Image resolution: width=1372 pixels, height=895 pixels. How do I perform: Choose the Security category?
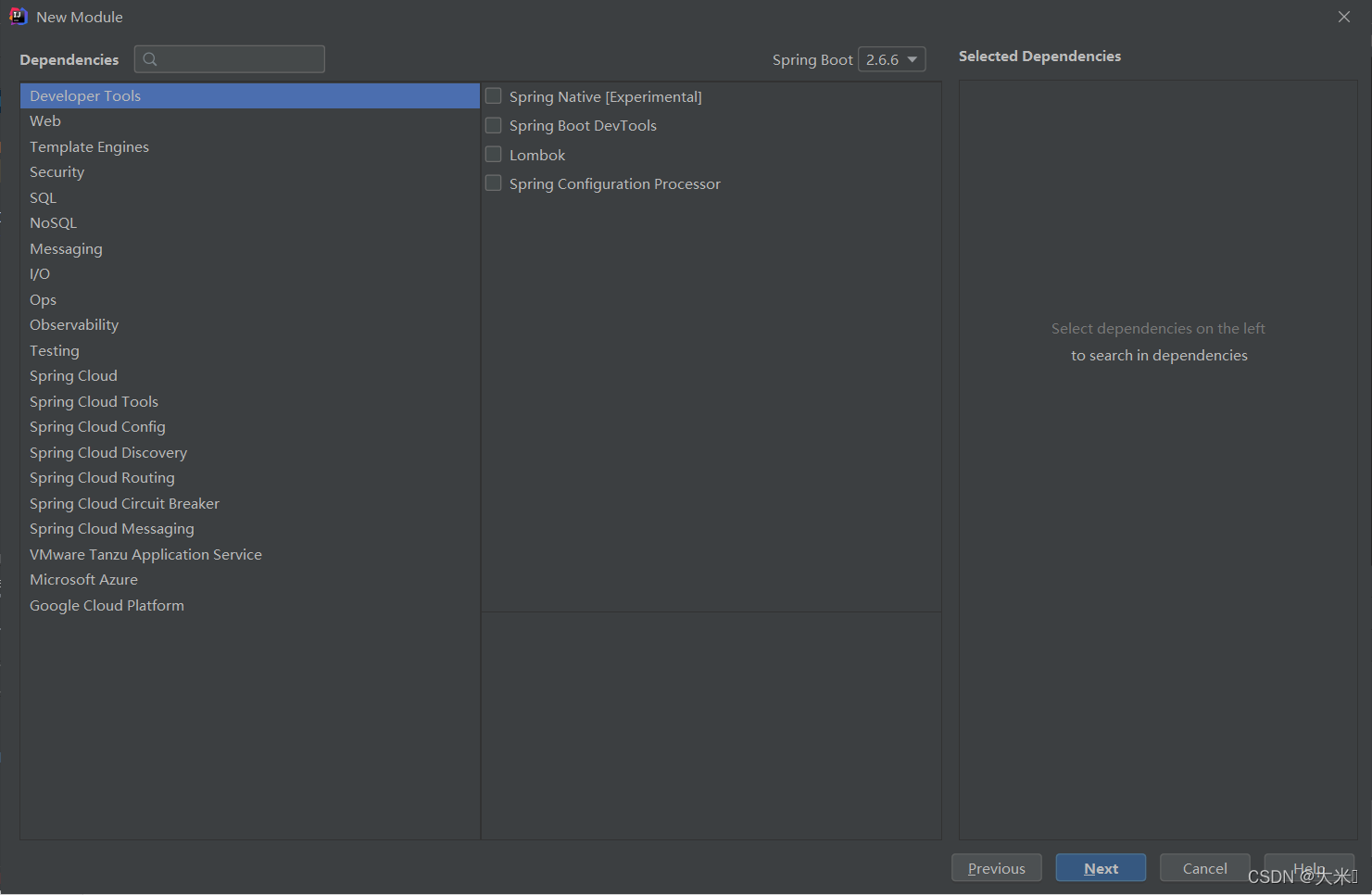point(250,172)
